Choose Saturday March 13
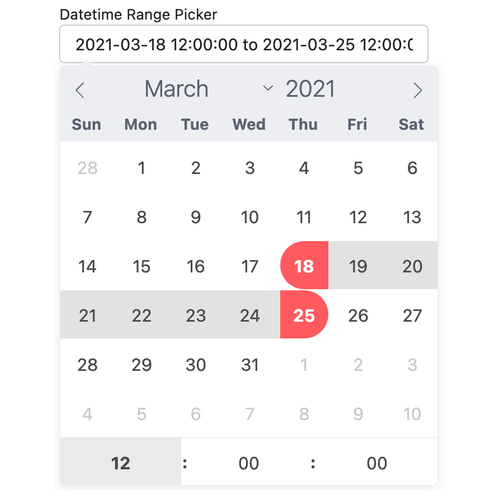Screen dimensions: 500x500 tap(412, 217)
